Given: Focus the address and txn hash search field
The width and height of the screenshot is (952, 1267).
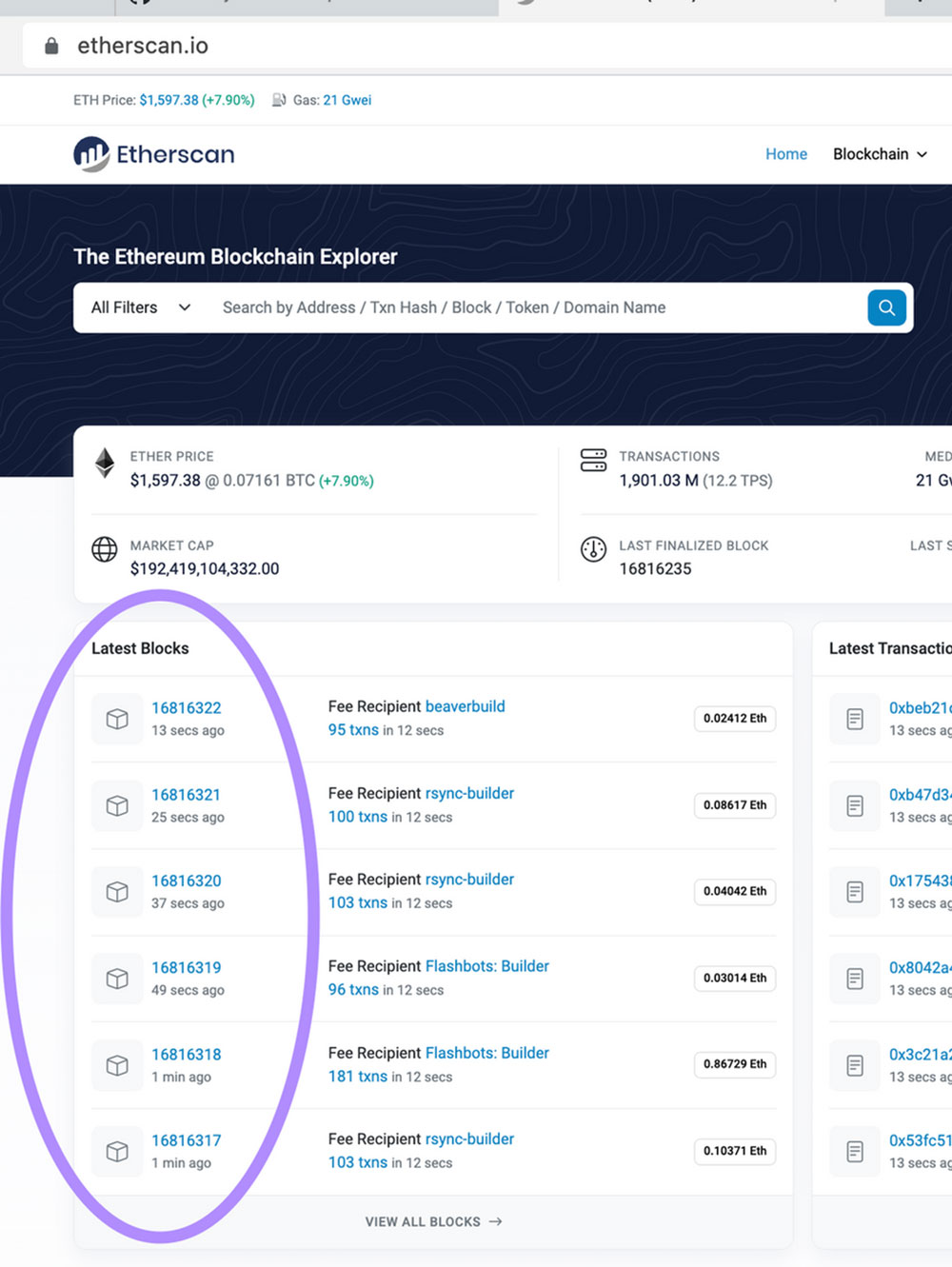Looking at the screenshot, I should click(533, 307).
